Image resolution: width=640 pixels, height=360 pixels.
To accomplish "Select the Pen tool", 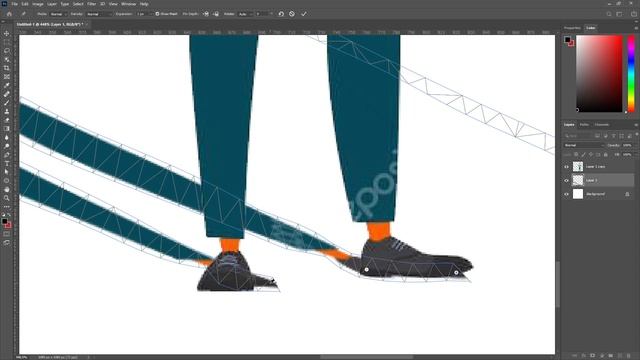I will click(7, 155).
